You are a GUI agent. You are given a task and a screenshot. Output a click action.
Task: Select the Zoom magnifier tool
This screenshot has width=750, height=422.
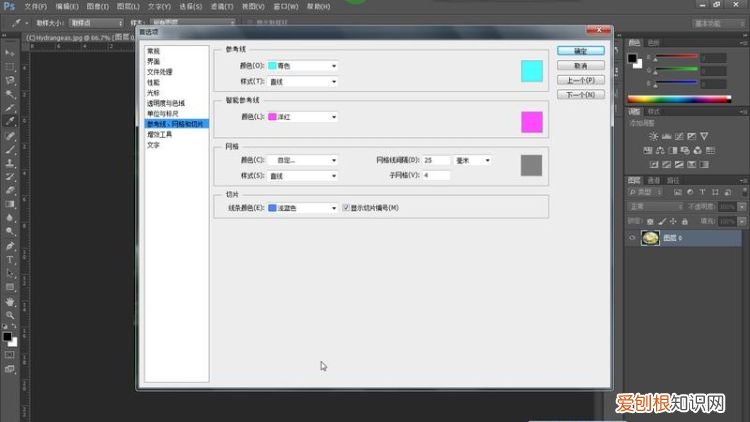10,314
